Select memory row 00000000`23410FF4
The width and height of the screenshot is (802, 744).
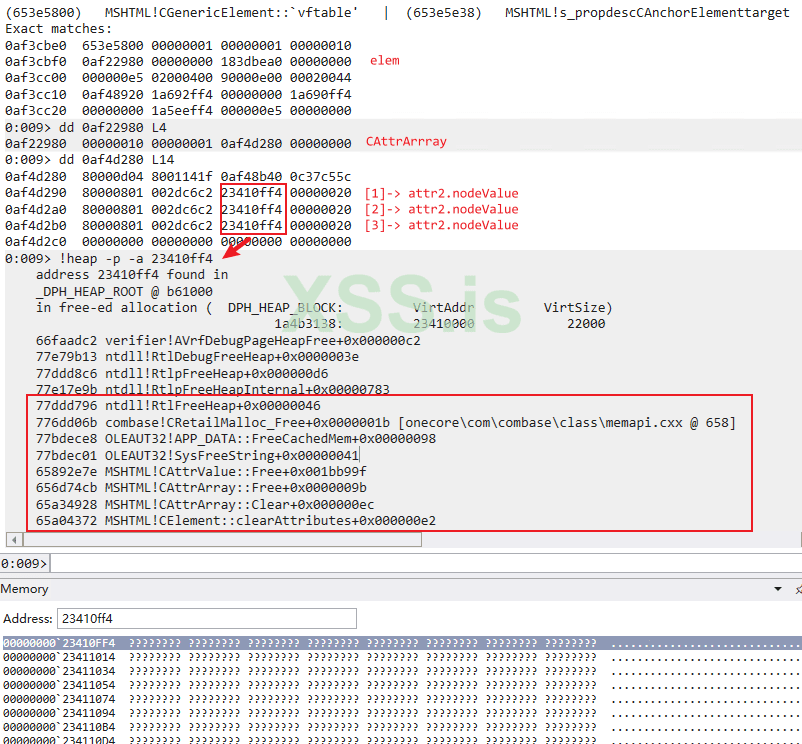point(401,643)
